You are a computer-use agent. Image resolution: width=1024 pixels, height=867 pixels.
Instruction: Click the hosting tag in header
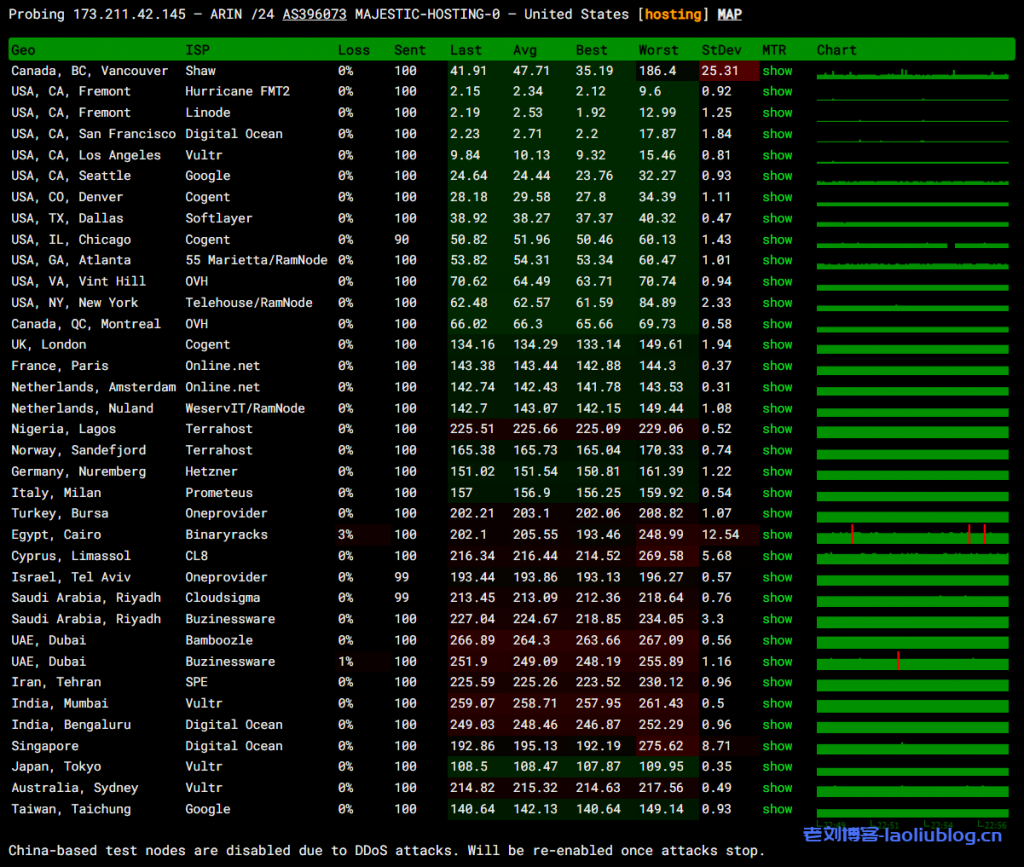point(672,14)
